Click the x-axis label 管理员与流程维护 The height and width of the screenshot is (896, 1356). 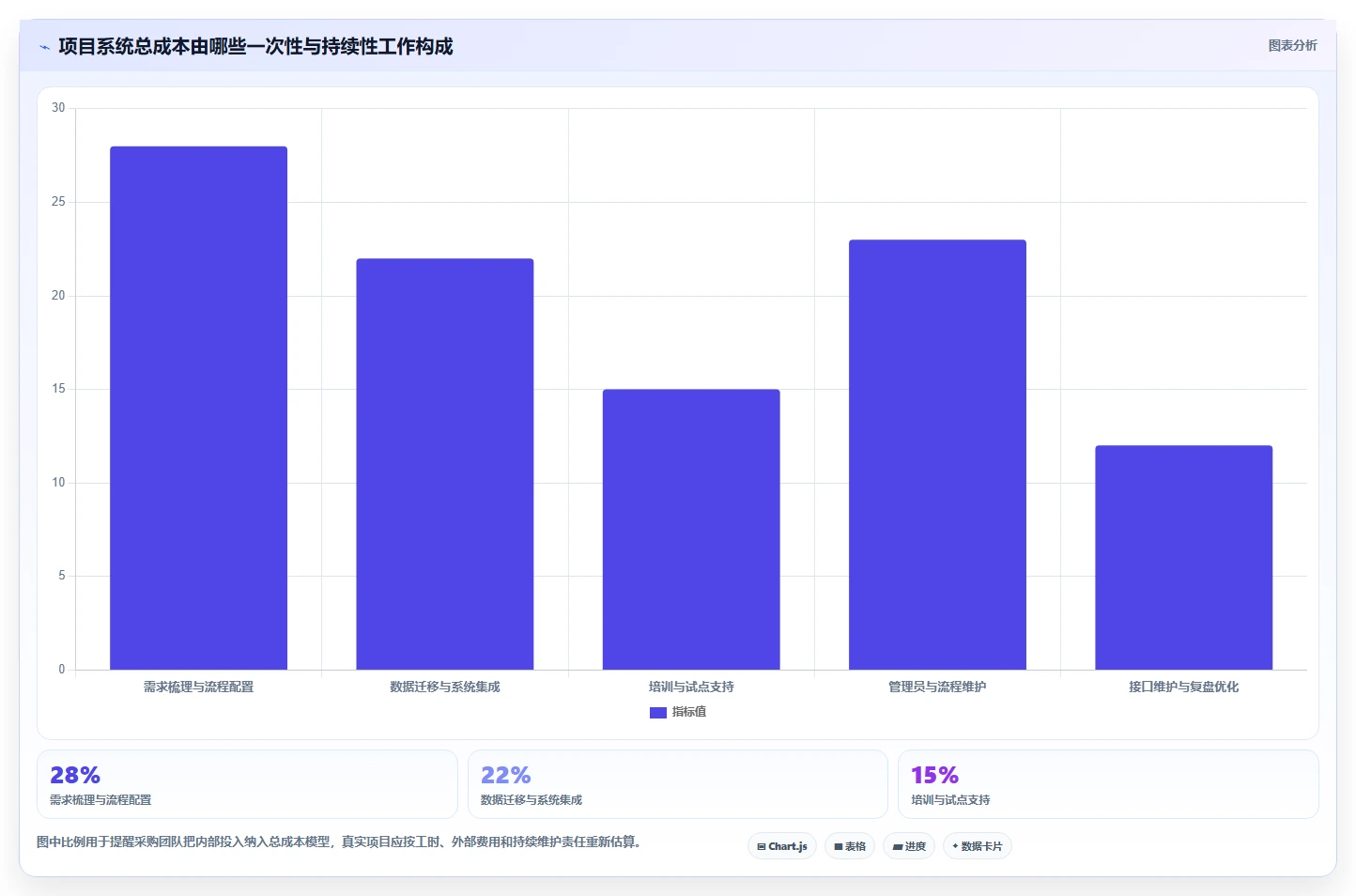click(x=937, y=687)
